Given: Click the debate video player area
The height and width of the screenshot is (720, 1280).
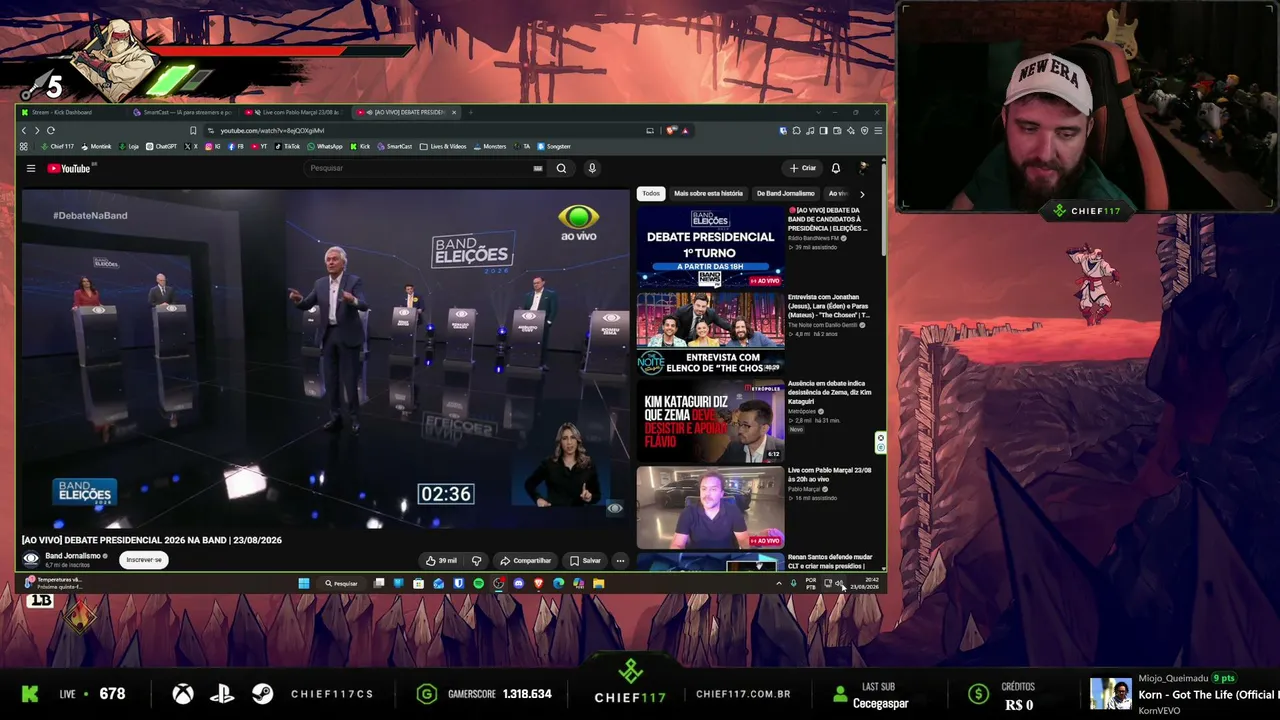Looking at the screenshot, I should coord(326,358).
